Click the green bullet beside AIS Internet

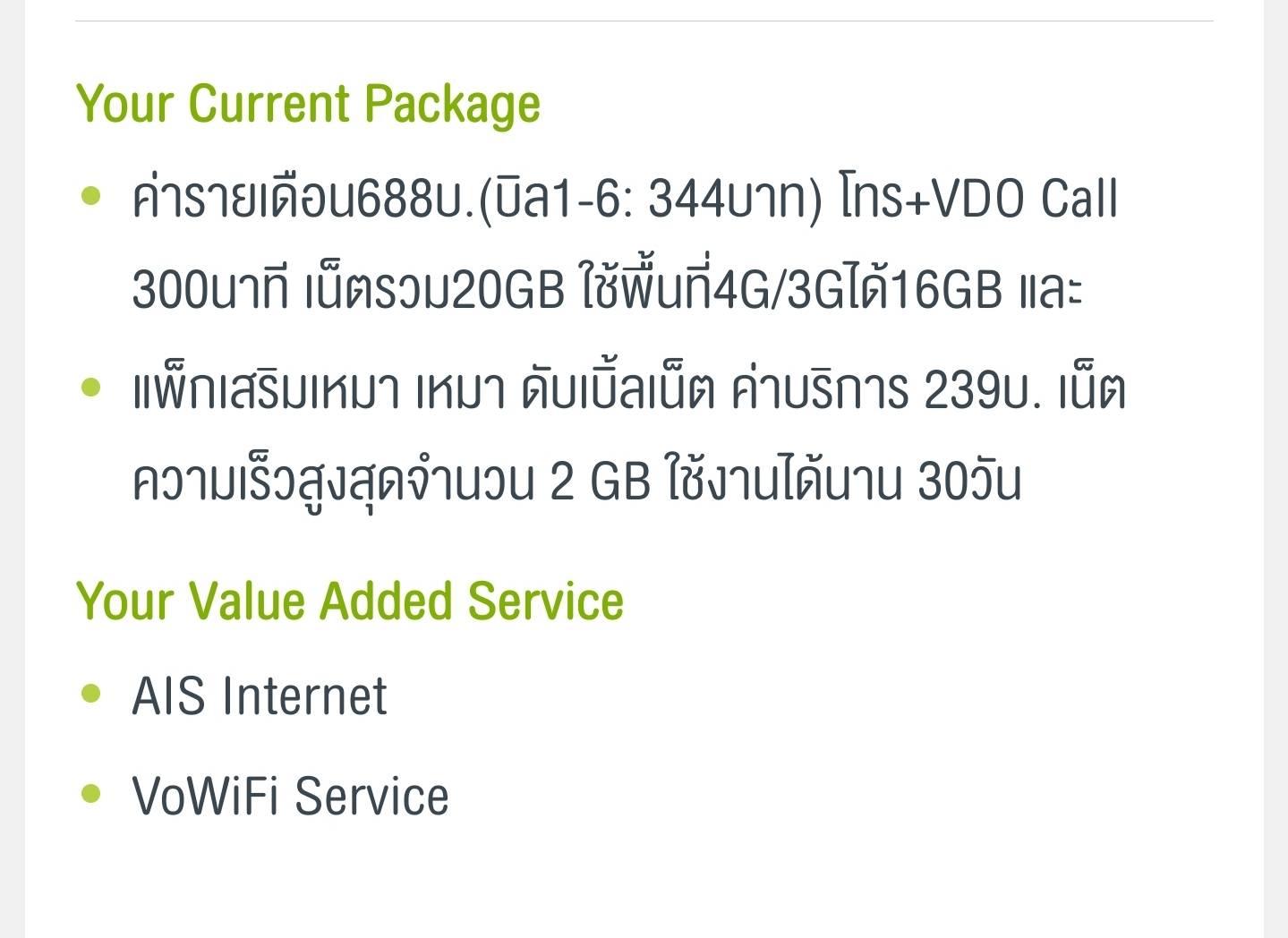click(91, 694)
